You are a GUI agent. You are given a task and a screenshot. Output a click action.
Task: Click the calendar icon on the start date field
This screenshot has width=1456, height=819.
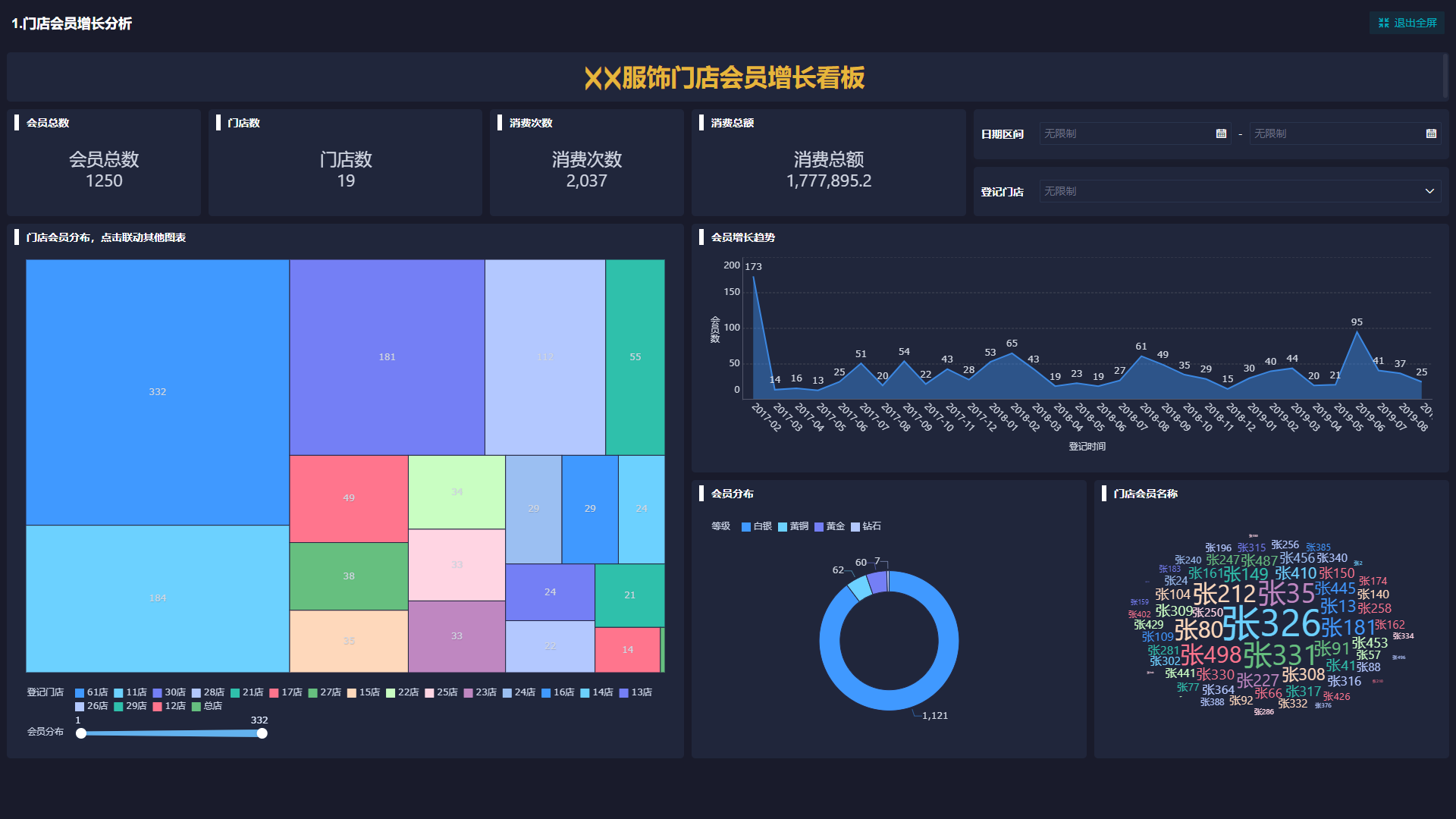point(1221,133)
